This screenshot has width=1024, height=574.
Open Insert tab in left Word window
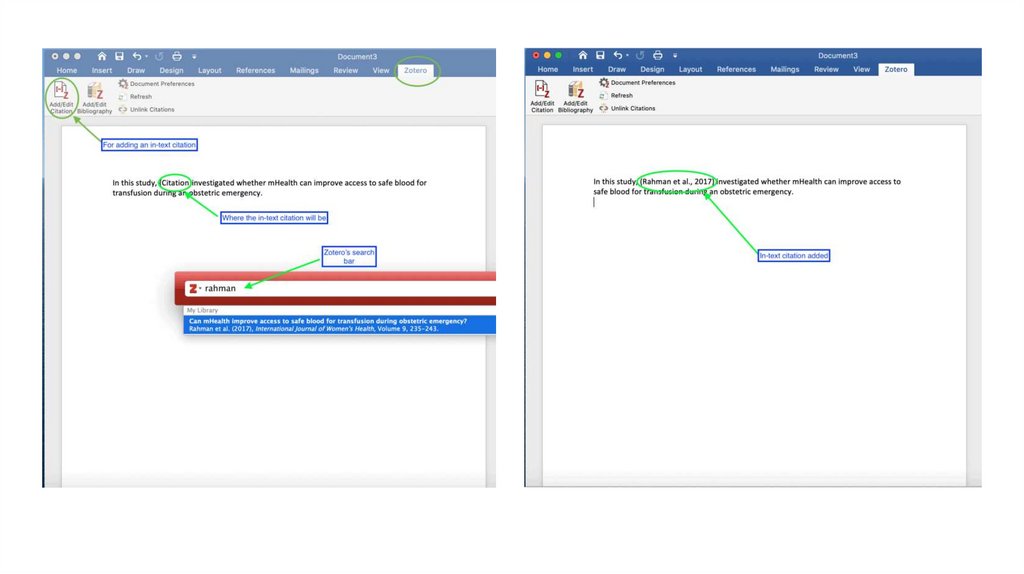(102, 71)
